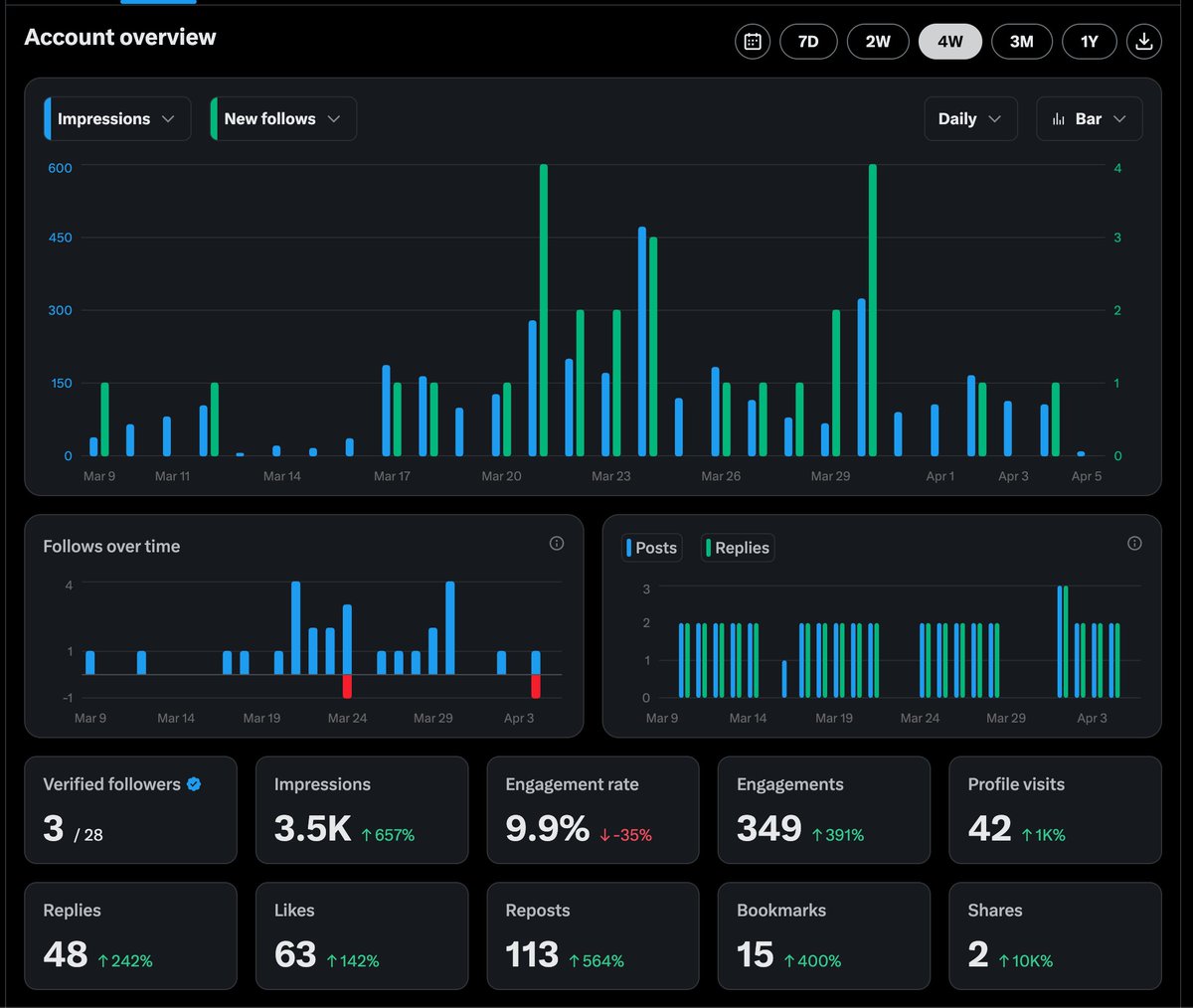Image resolution: width=1193 pixels, height=1008 pixels.
Task: Switch to the 1Y time range
Action: 1090,42
